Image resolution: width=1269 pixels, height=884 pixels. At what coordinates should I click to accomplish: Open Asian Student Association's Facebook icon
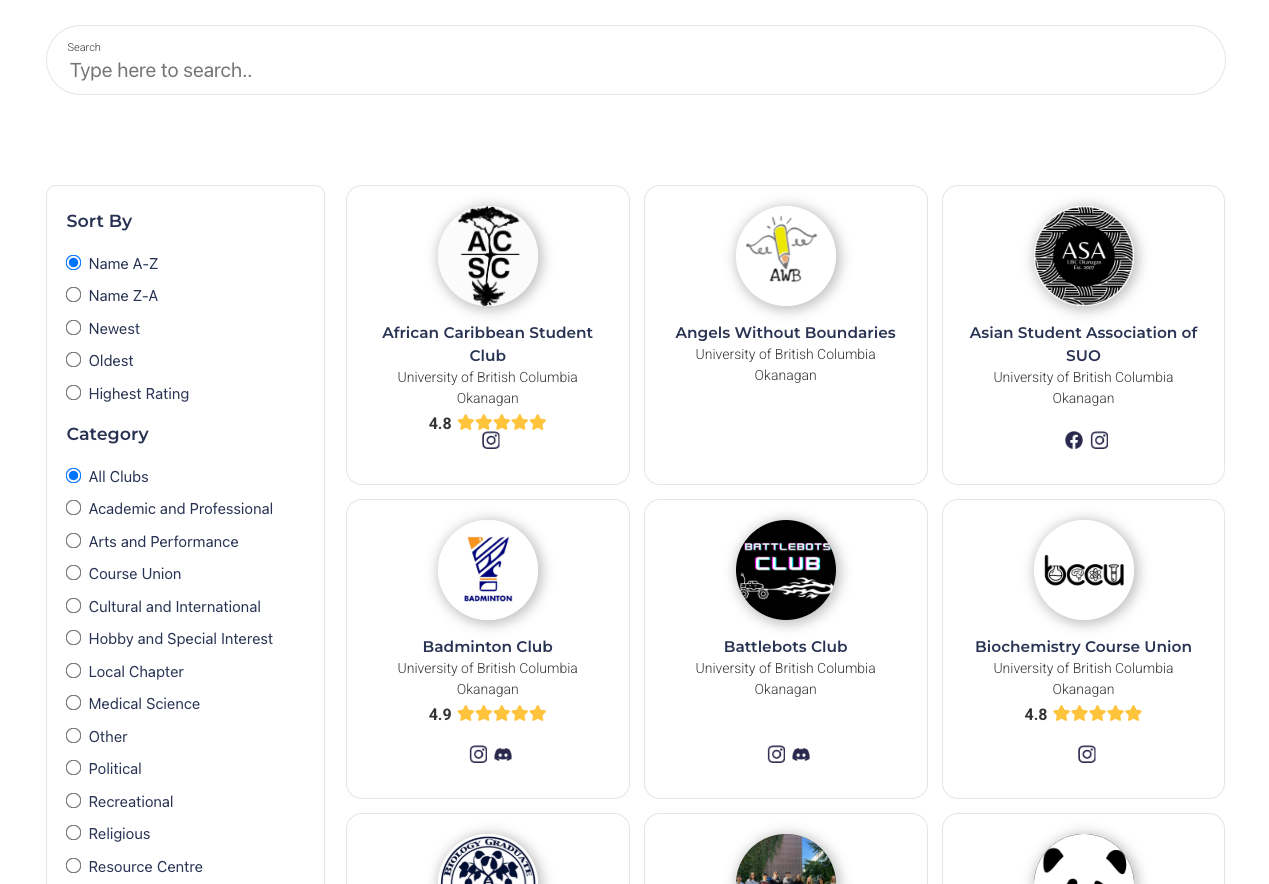coord(1074,440)
